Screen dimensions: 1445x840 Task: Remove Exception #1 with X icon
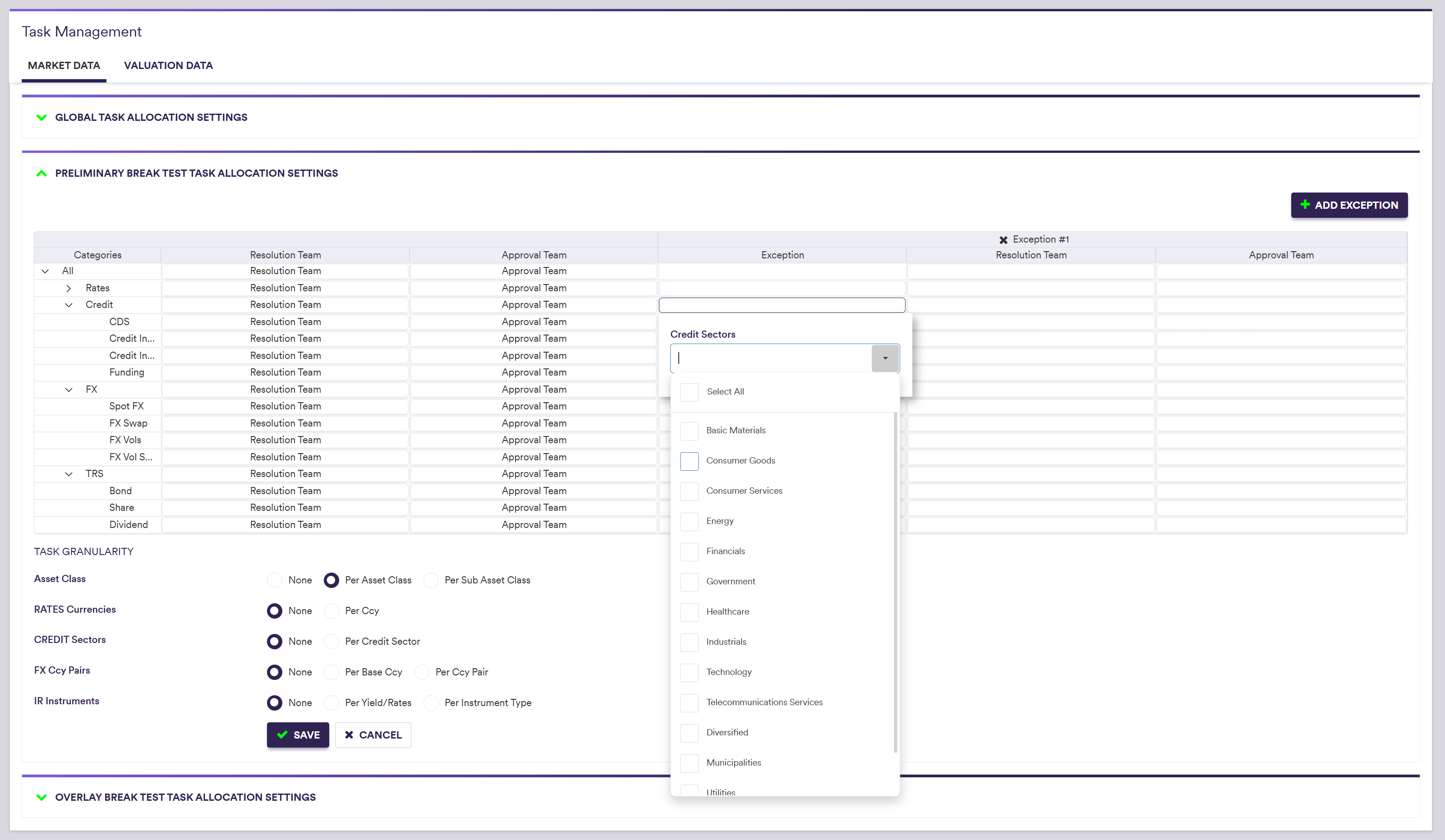[x=1003, y=240]
